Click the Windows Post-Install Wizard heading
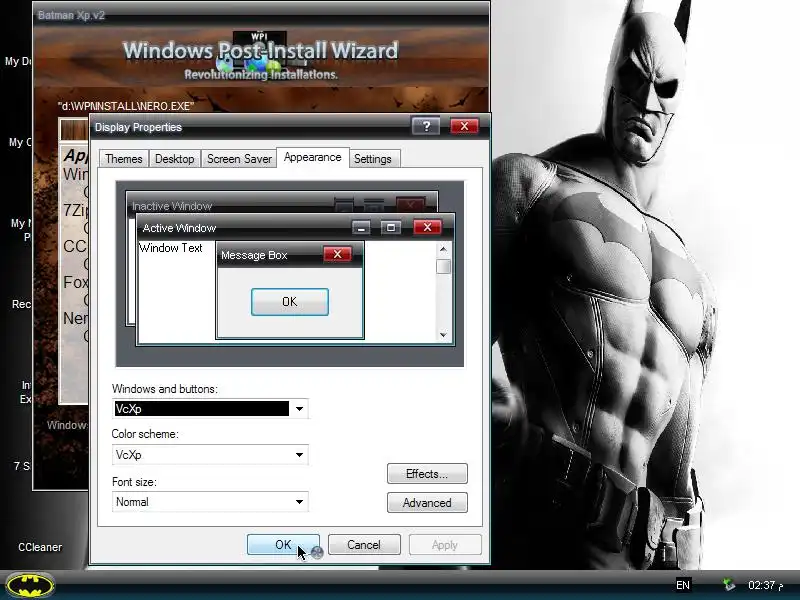The width and height of the screenshot is (800, 600). coord(261,51)
